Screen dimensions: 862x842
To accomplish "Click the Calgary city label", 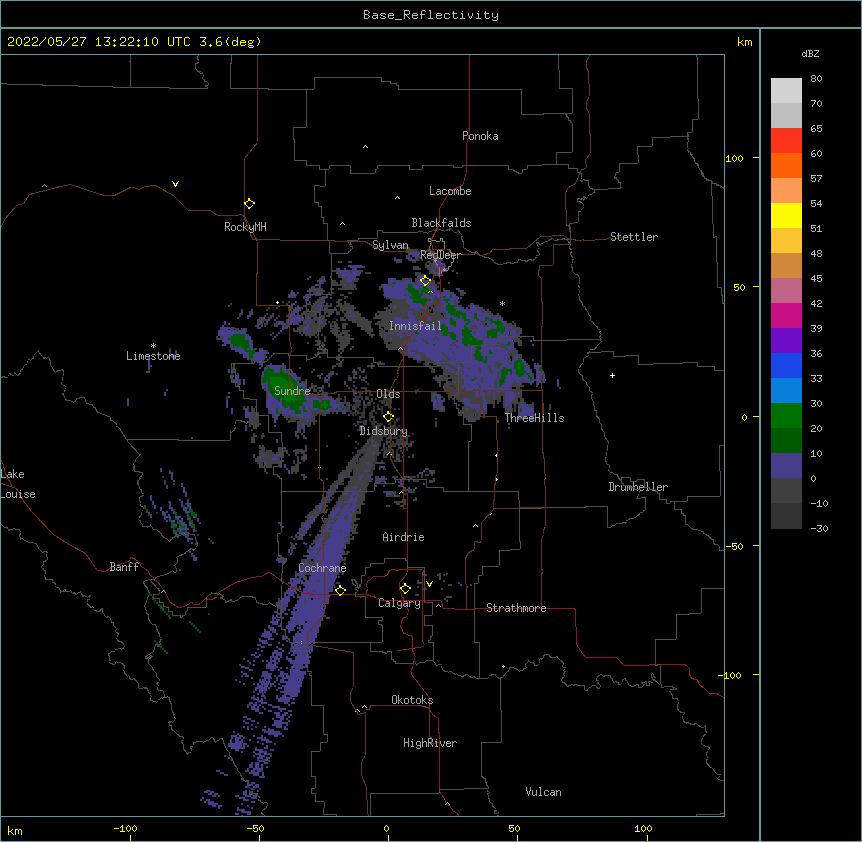I will [x=399, y=603].
